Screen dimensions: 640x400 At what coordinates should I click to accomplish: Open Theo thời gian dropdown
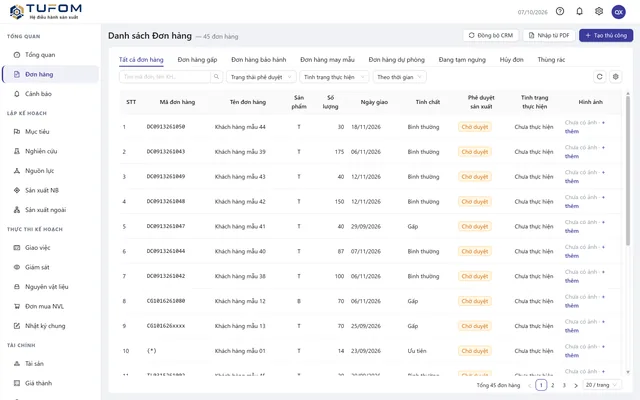coord(400,77)
